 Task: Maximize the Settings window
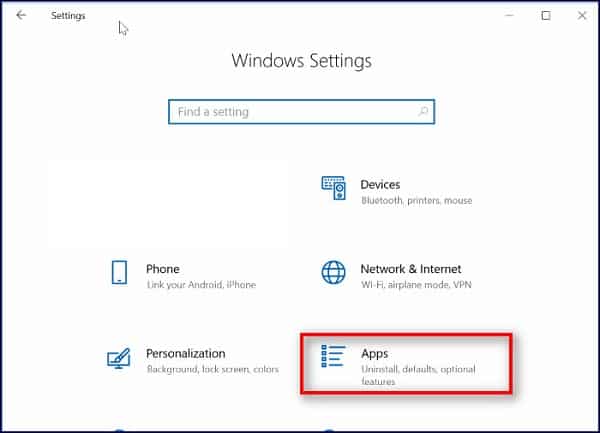click(546, 16)
